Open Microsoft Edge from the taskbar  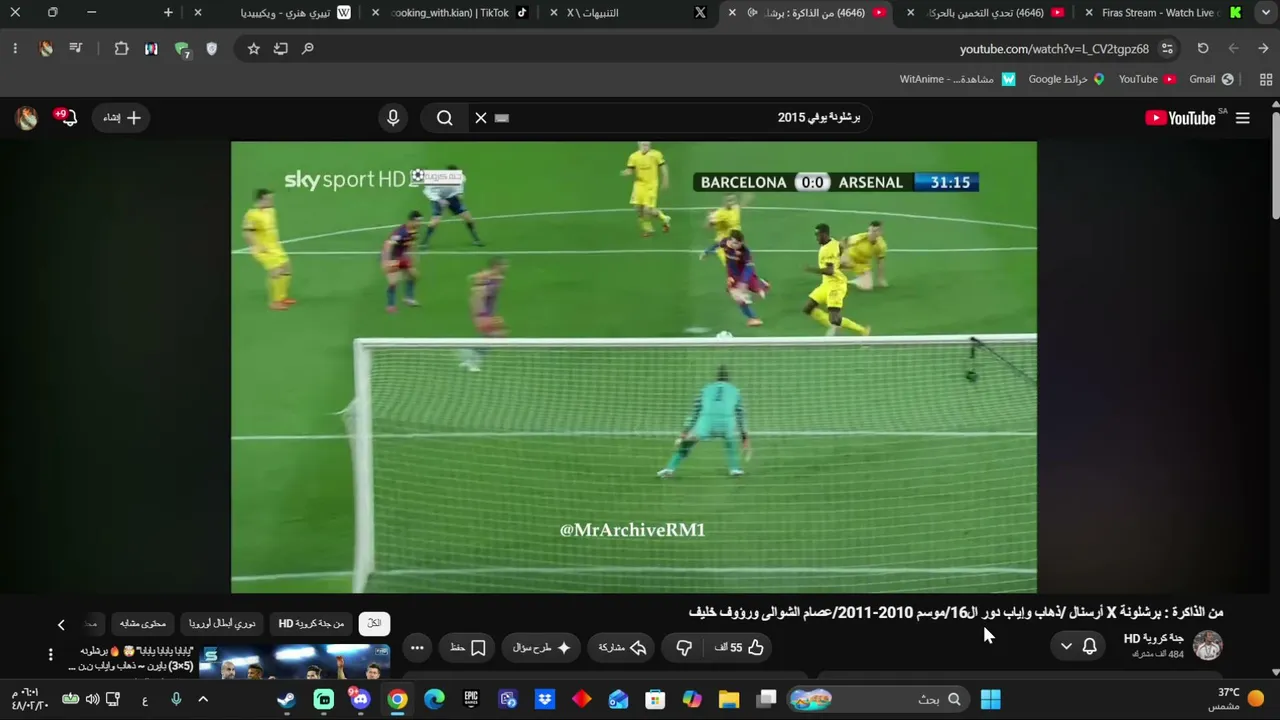tap(434, 699)
